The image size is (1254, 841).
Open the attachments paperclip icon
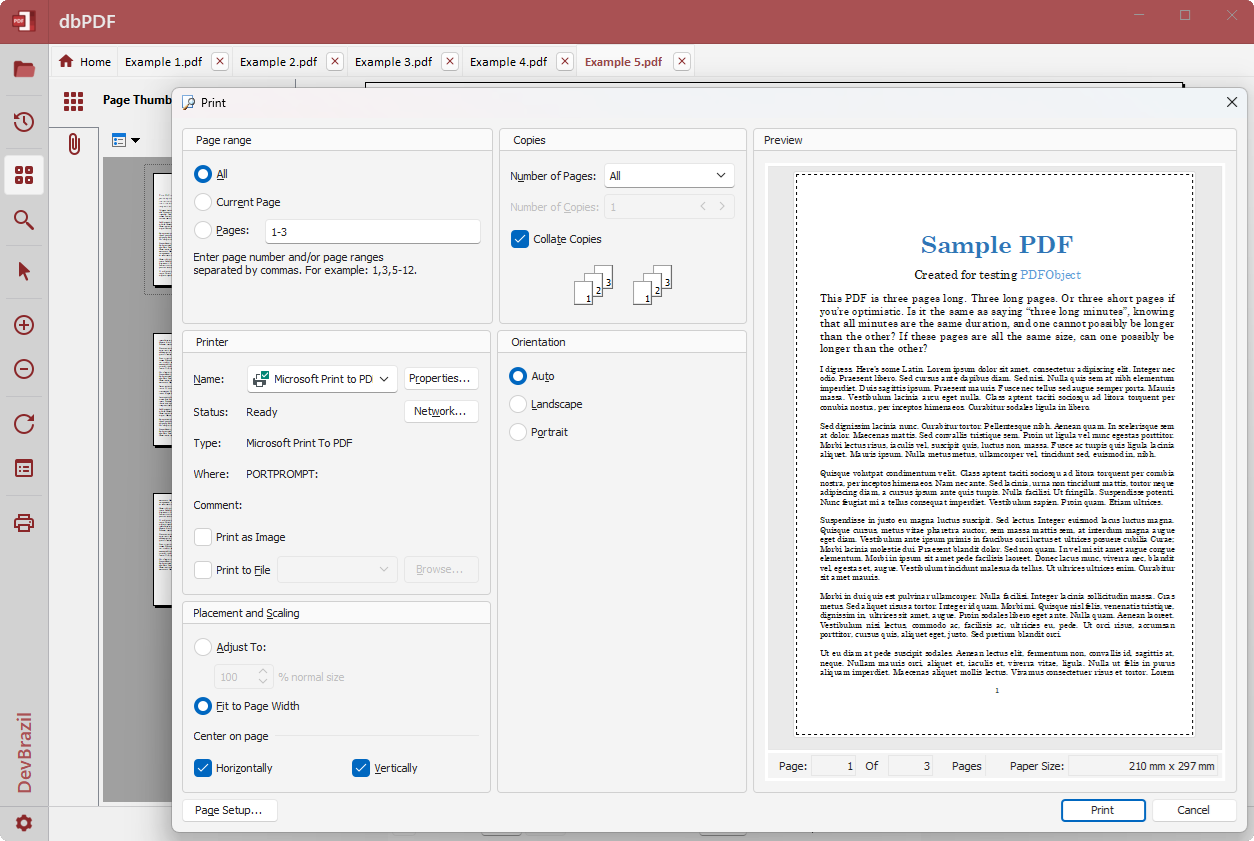(74, 144)
